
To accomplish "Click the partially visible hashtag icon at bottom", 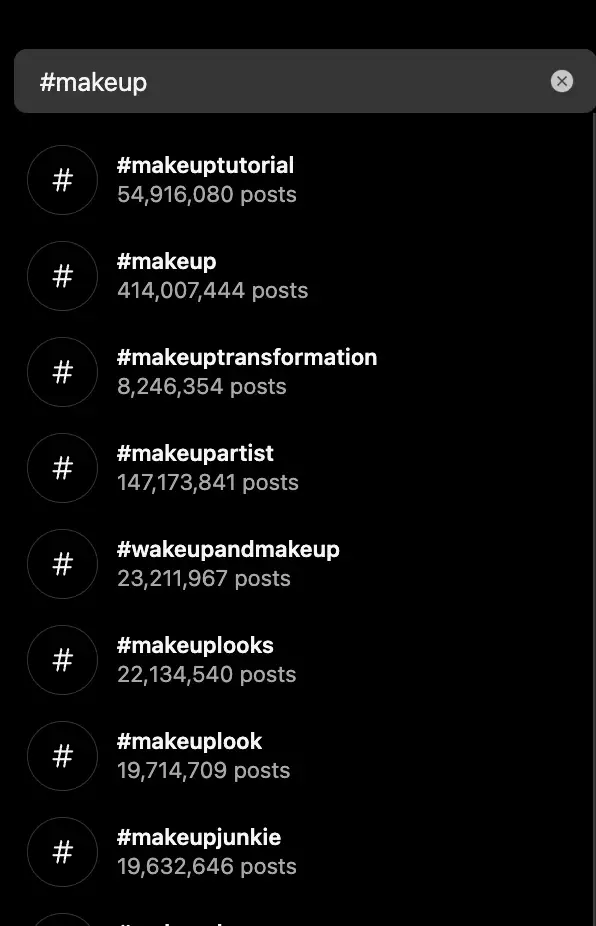I will point(62,918).
